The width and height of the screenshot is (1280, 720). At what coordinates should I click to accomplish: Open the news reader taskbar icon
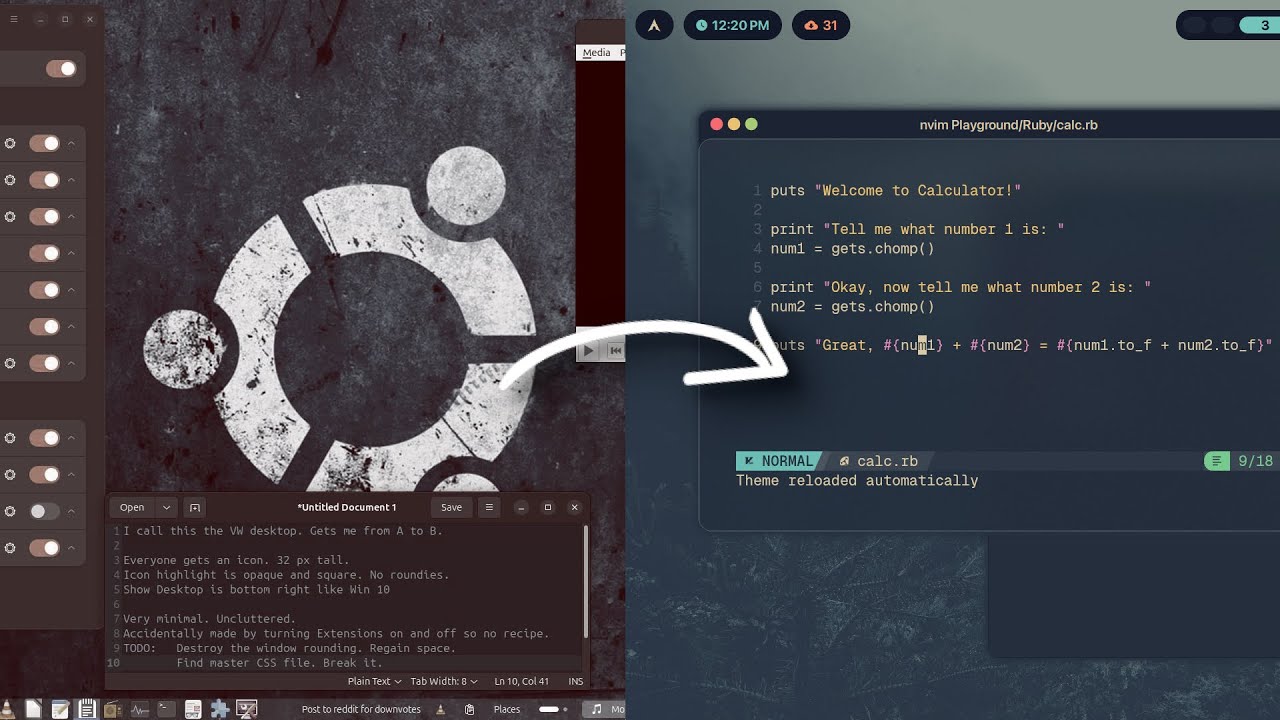click(x=193, y=709)
